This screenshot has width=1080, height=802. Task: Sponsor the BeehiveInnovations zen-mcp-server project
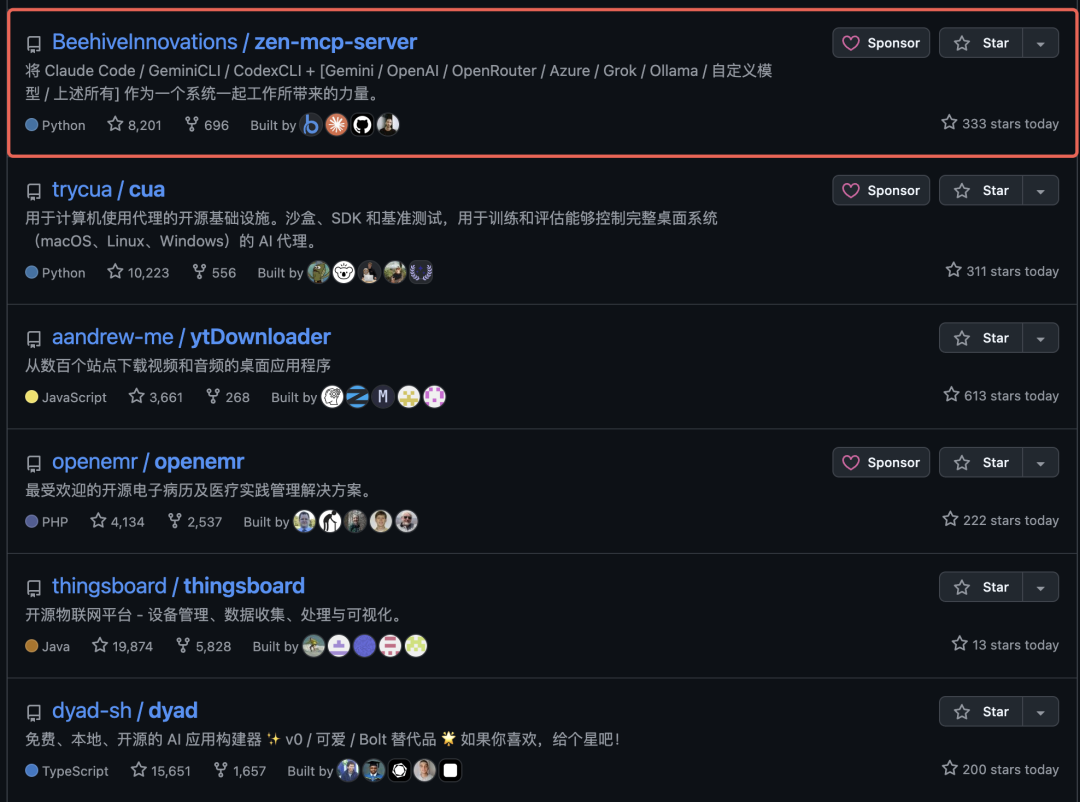point(881,43)
